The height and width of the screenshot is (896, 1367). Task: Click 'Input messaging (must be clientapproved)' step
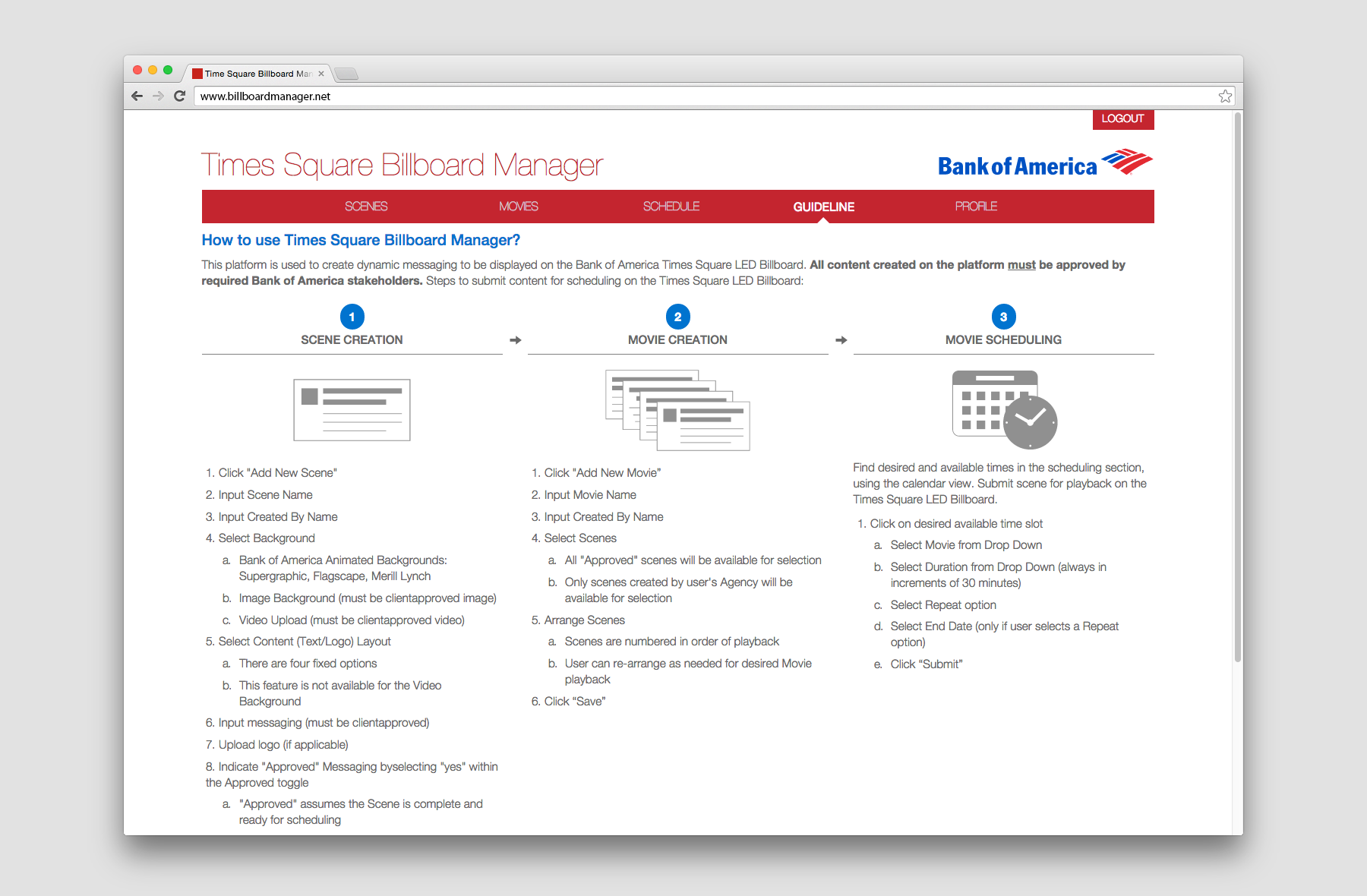point(324,723)
